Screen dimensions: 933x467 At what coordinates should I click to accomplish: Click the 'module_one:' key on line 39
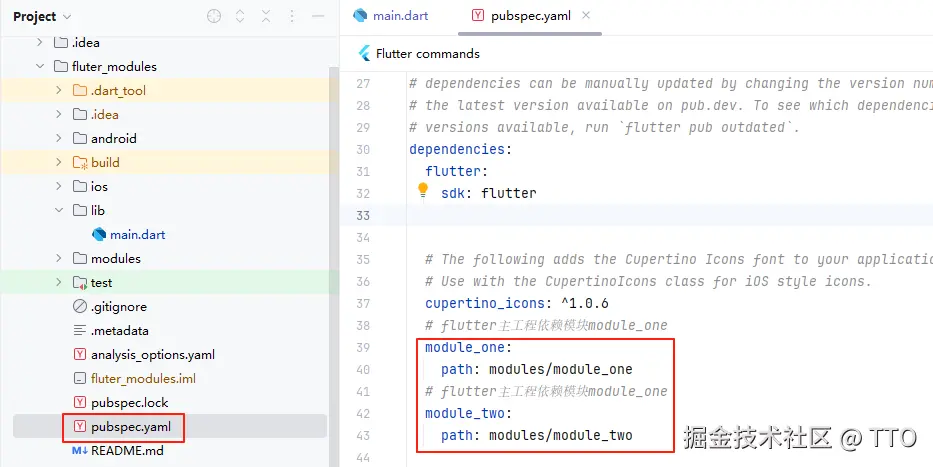(x=468, y=347)
